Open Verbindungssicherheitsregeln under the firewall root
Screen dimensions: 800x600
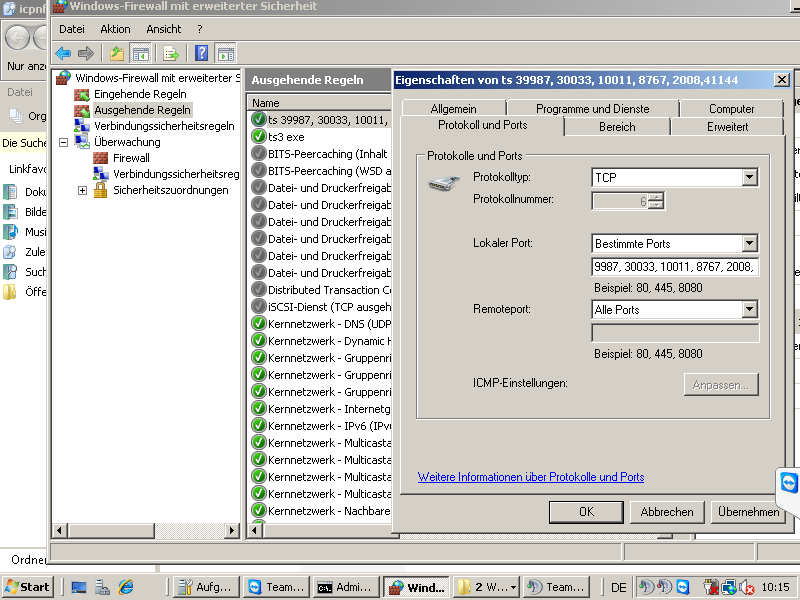[x=164, y=126]
